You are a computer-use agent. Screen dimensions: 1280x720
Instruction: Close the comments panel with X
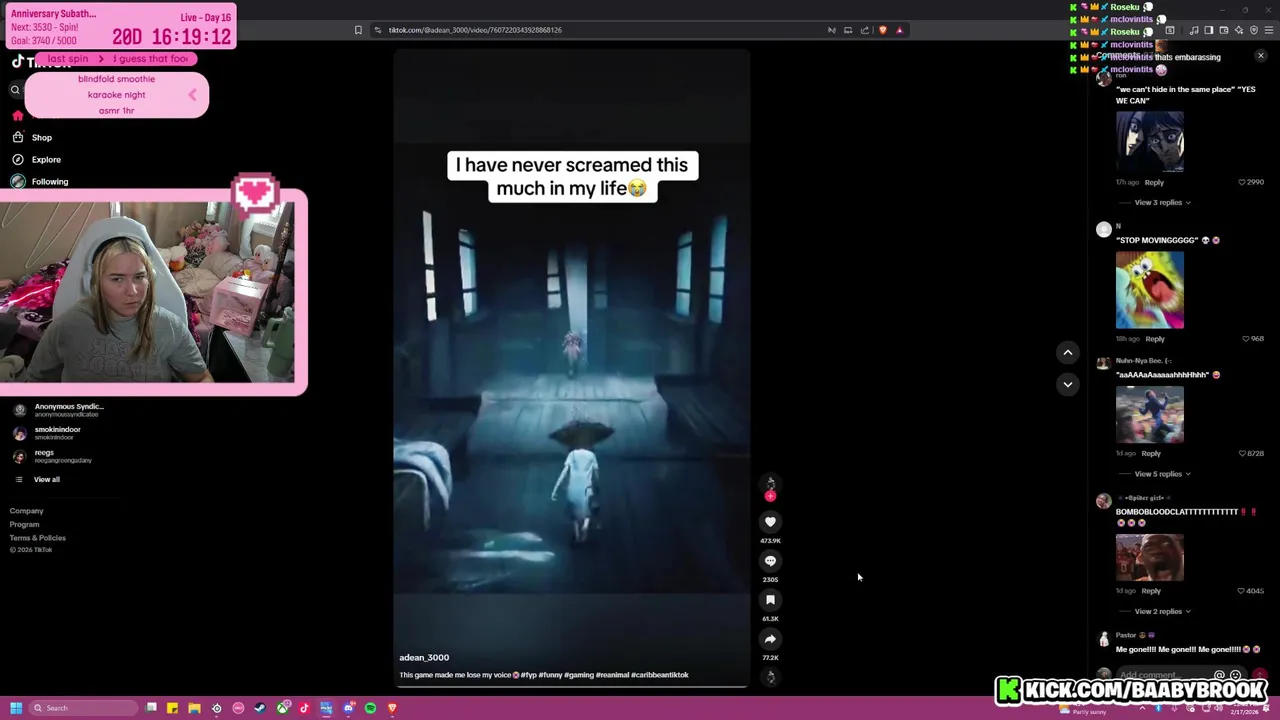(x=1260, y=56)
